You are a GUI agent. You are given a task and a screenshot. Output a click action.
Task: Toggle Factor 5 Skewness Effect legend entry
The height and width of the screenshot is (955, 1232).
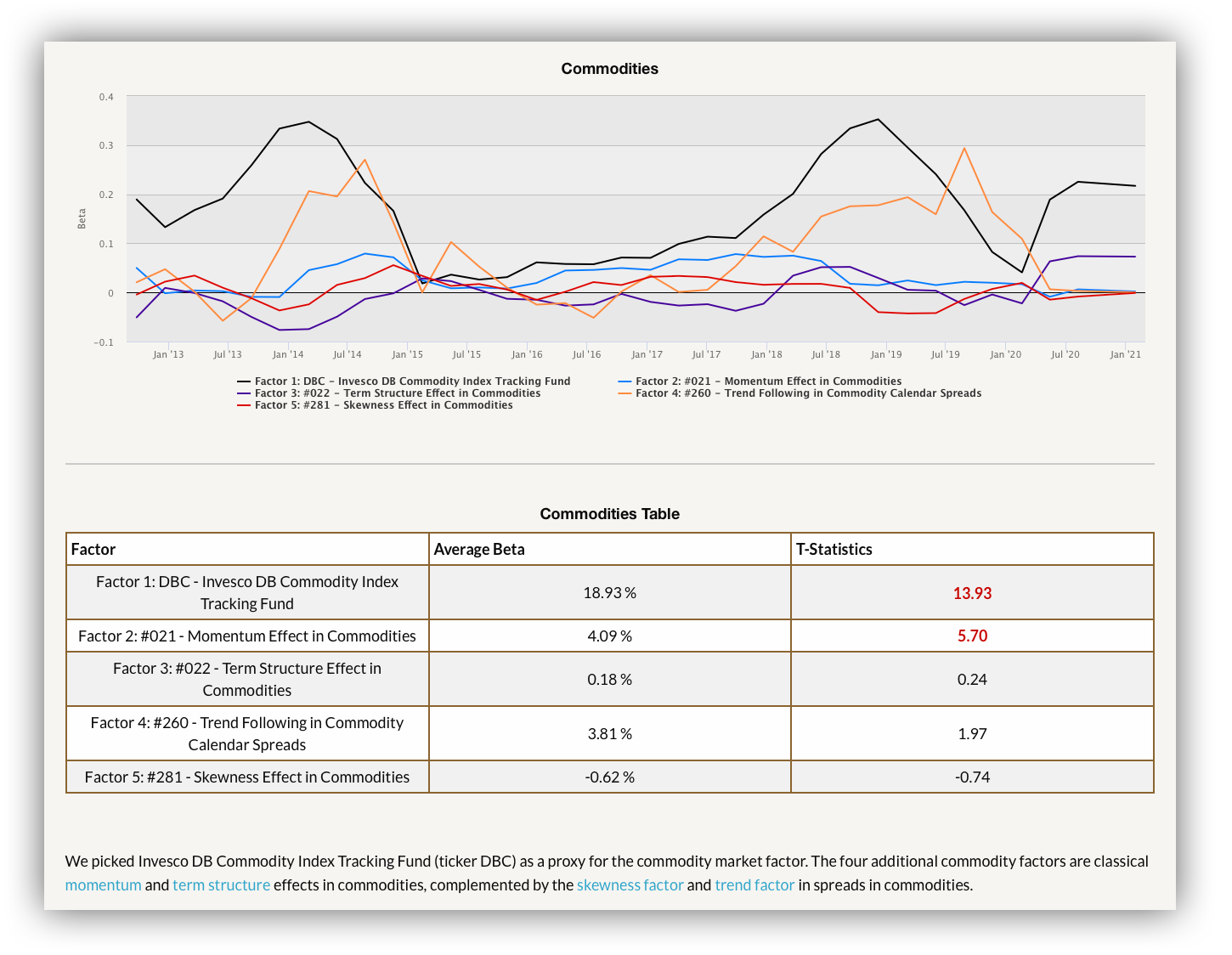[x=375, y=405]
